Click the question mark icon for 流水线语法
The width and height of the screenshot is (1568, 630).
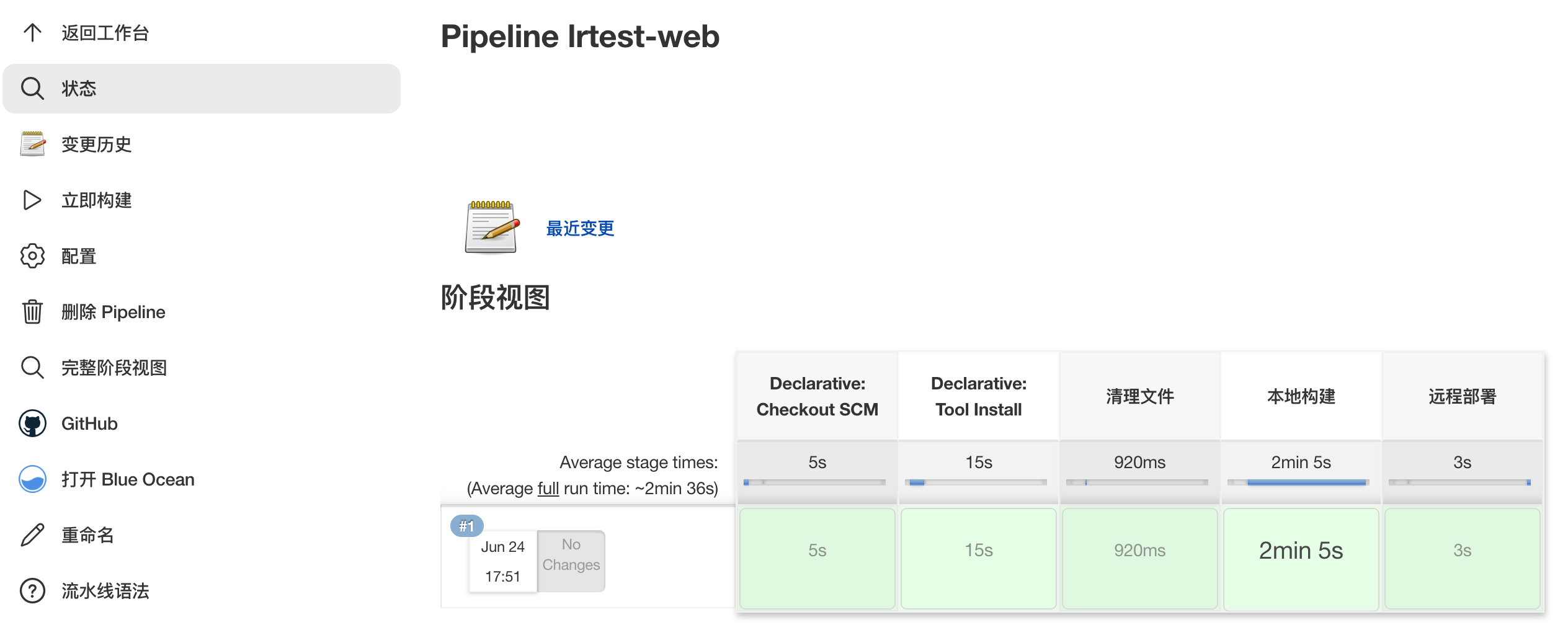tap(32, 590)
